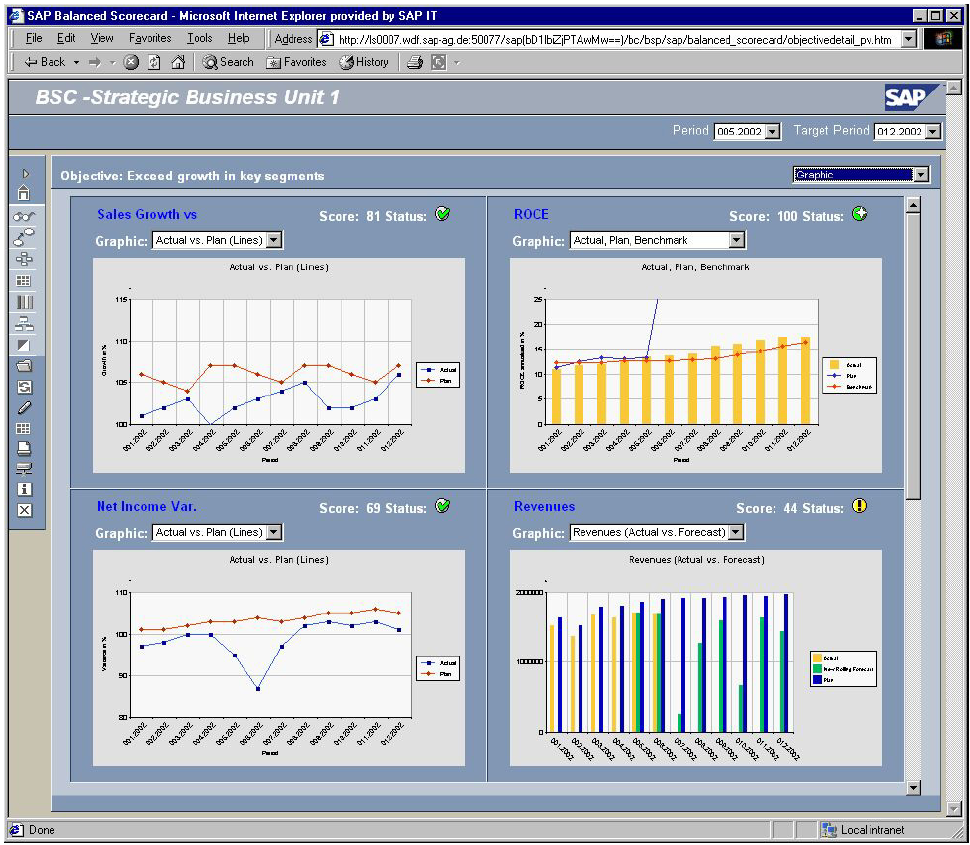Click the browser page scroll down arrow
Screen dimensions: 970x845
click(x=954, y=808)
